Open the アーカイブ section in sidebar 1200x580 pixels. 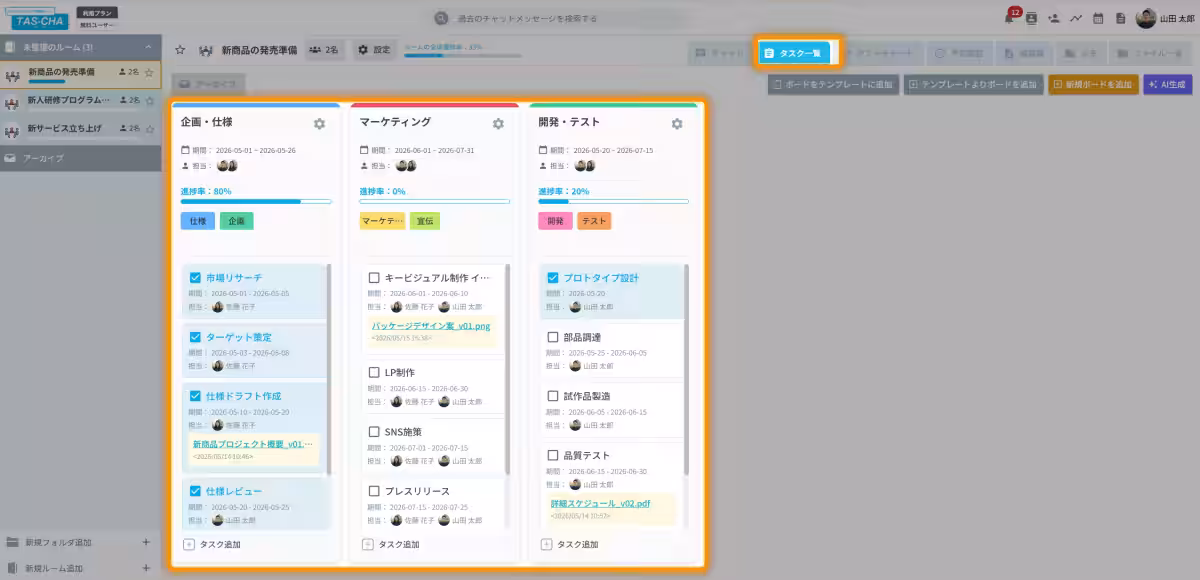coord(80,158)
